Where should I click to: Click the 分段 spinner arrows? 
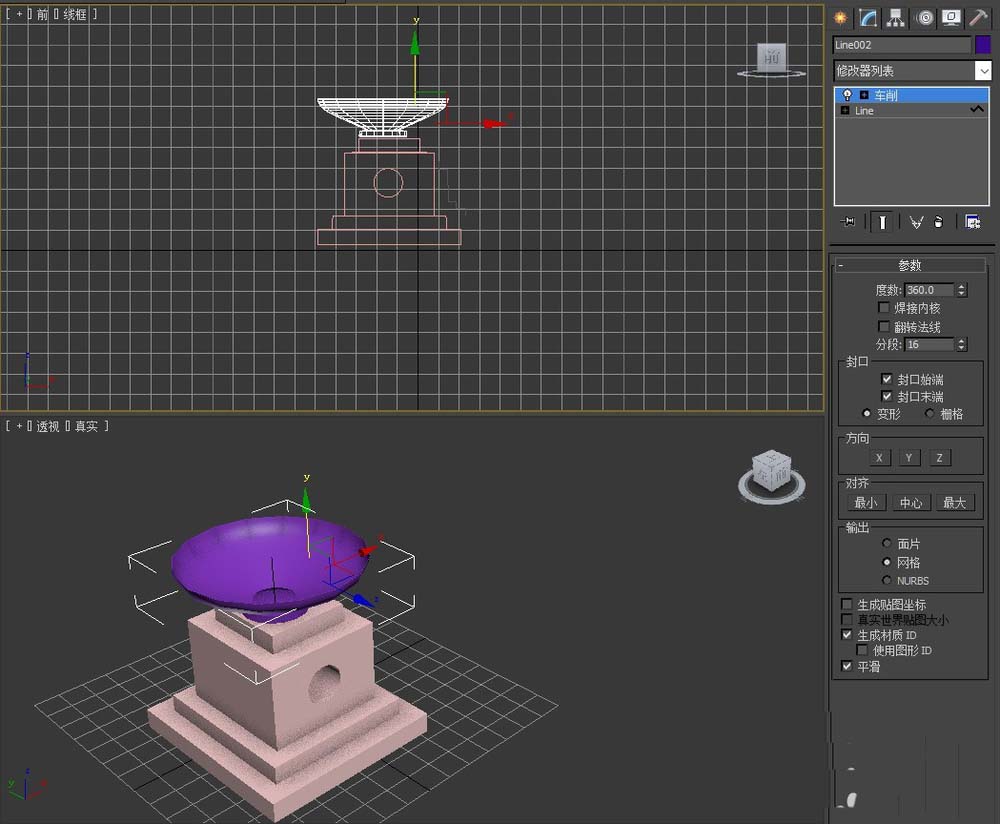coord(962,344)
